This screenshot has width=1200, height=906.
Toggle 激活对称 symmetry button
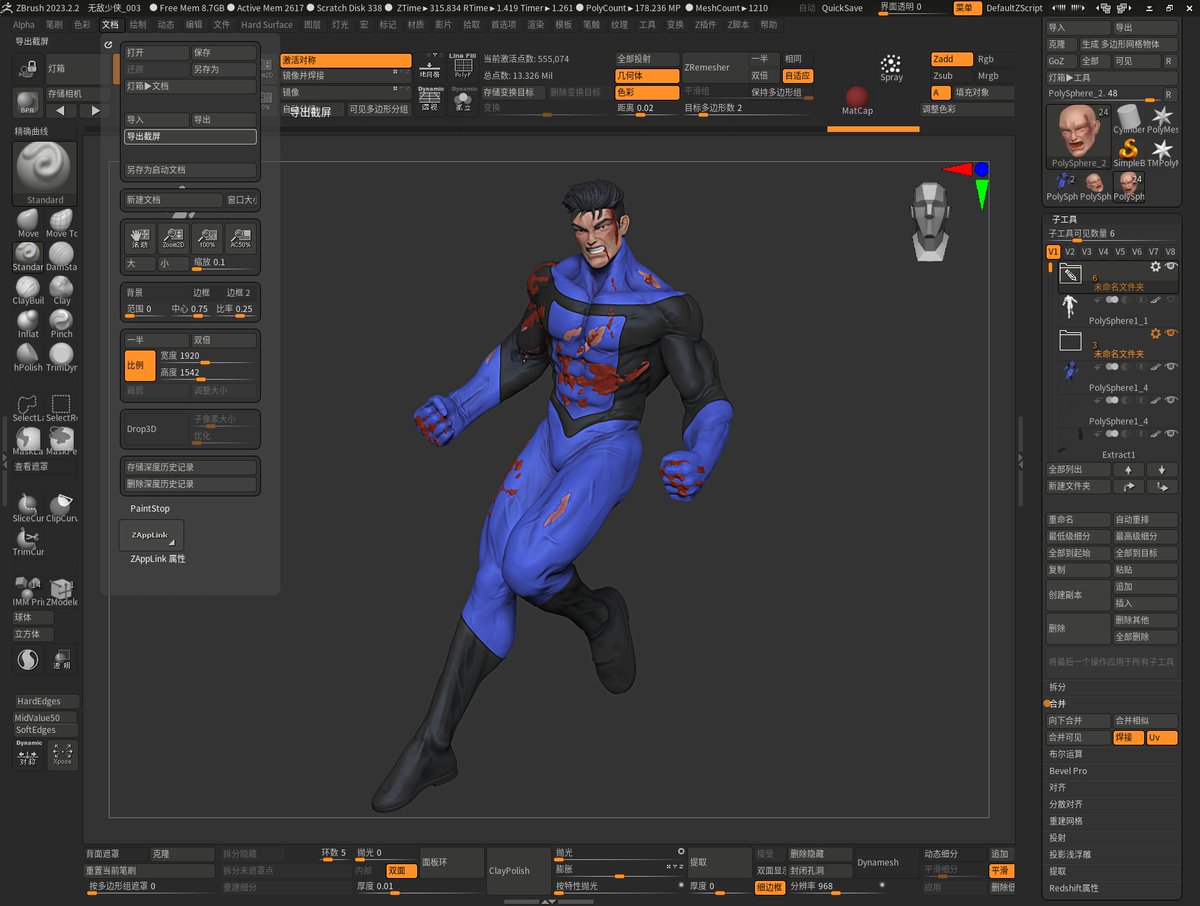coord(346,60)
